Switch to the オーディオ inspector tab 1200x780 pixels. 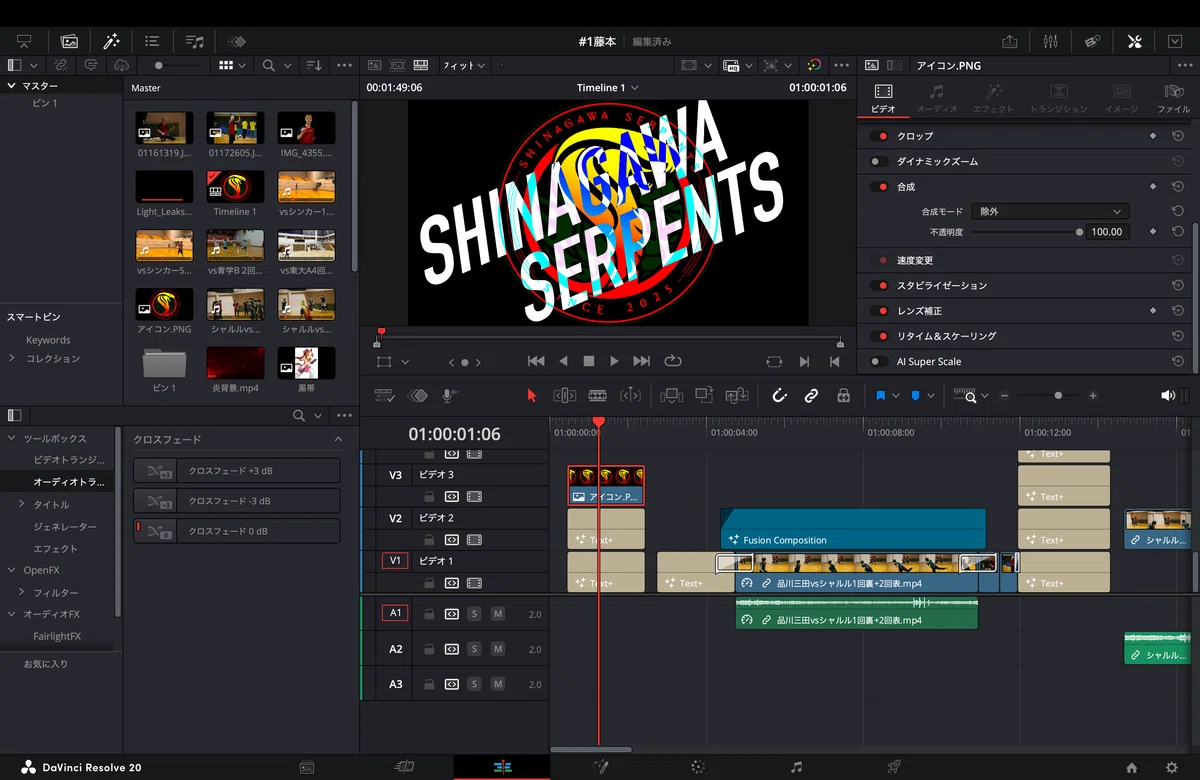point(937,98)
